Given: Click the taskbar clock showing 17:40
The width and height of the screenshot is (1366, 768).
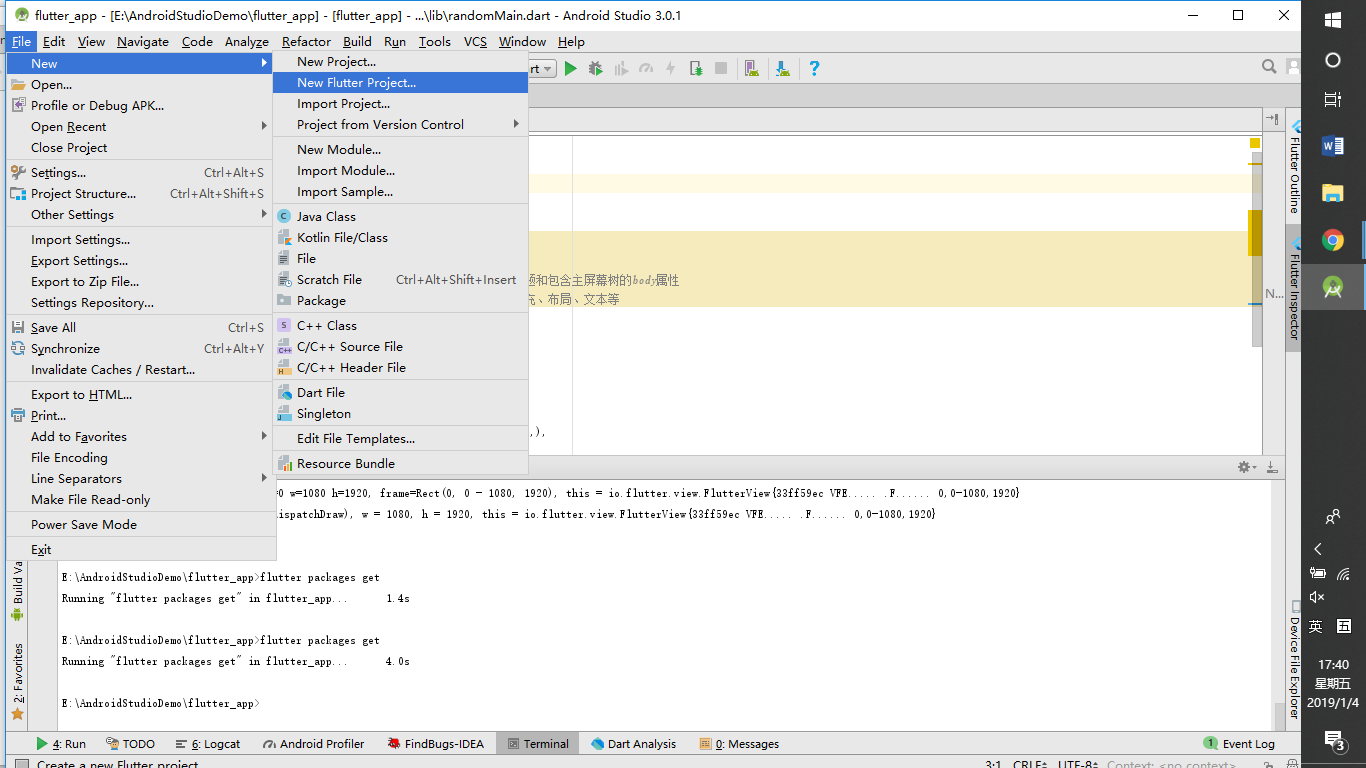Looking at the screenshot, I should (x=1333, y=664).
